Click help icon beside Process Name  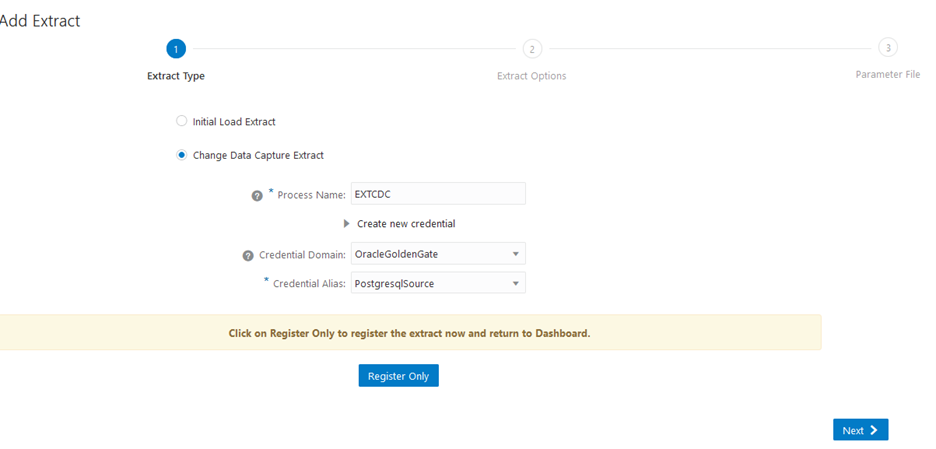tap(257, 195)
